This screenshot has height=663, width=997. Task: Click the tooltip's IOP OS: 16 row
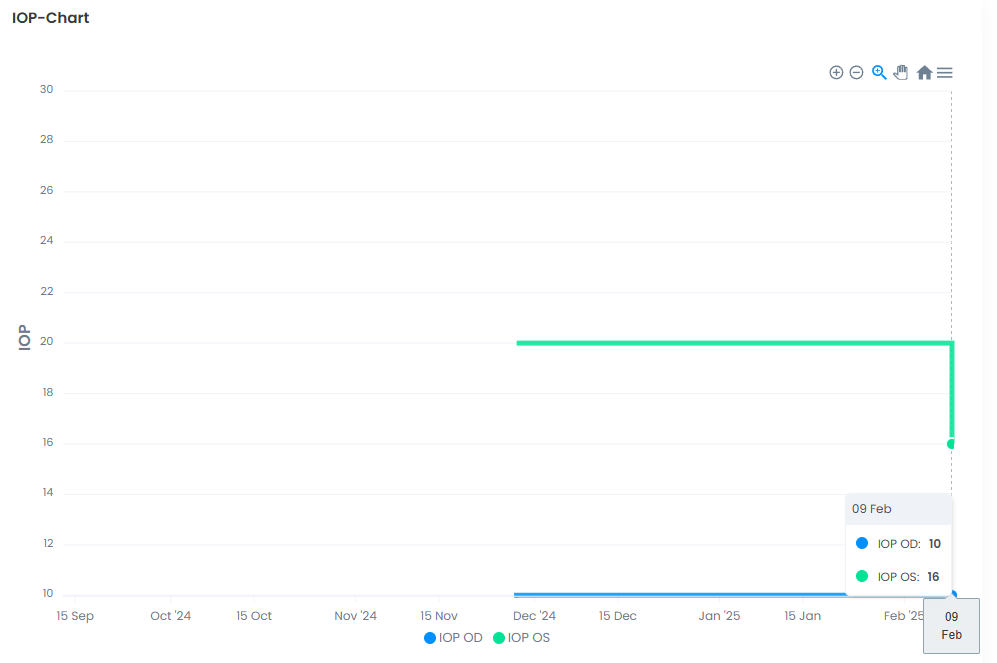pos(898,576)
